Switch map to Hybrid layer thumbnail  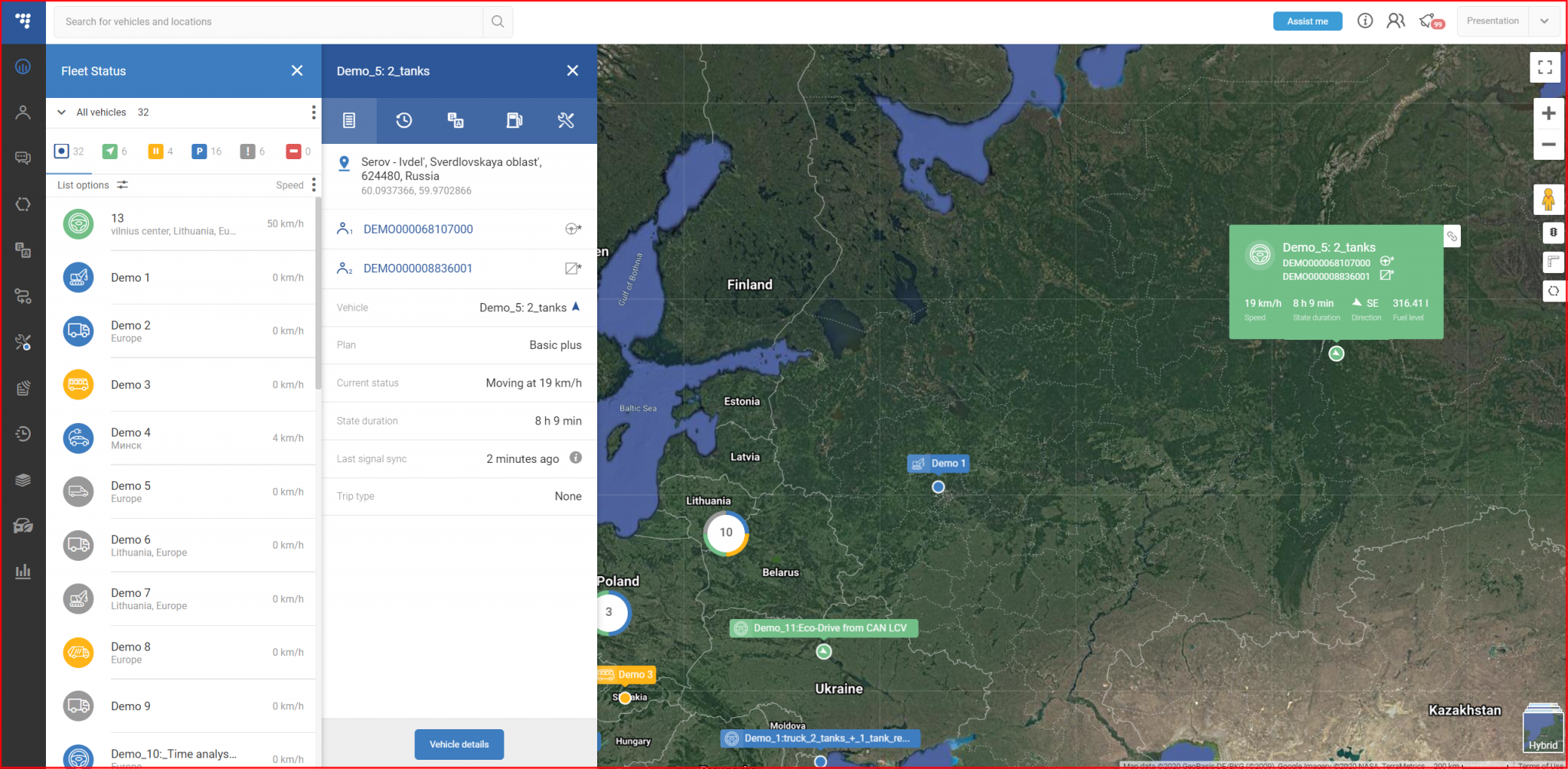tap(1542, 728)
